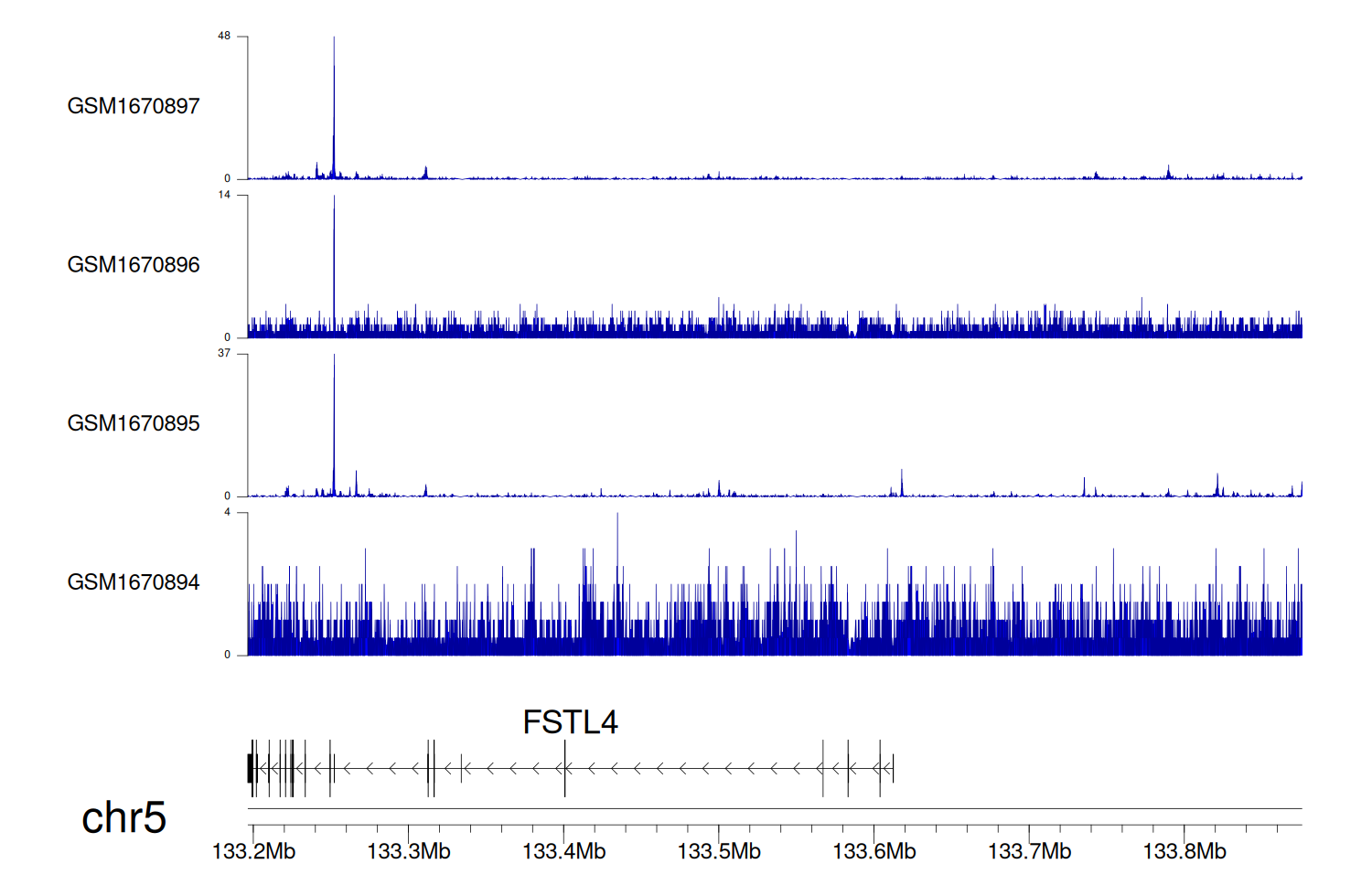Screen dimensions: 1372x896
Task: Click the 133.2Mb axis tick label
Action: pos(253,851)
